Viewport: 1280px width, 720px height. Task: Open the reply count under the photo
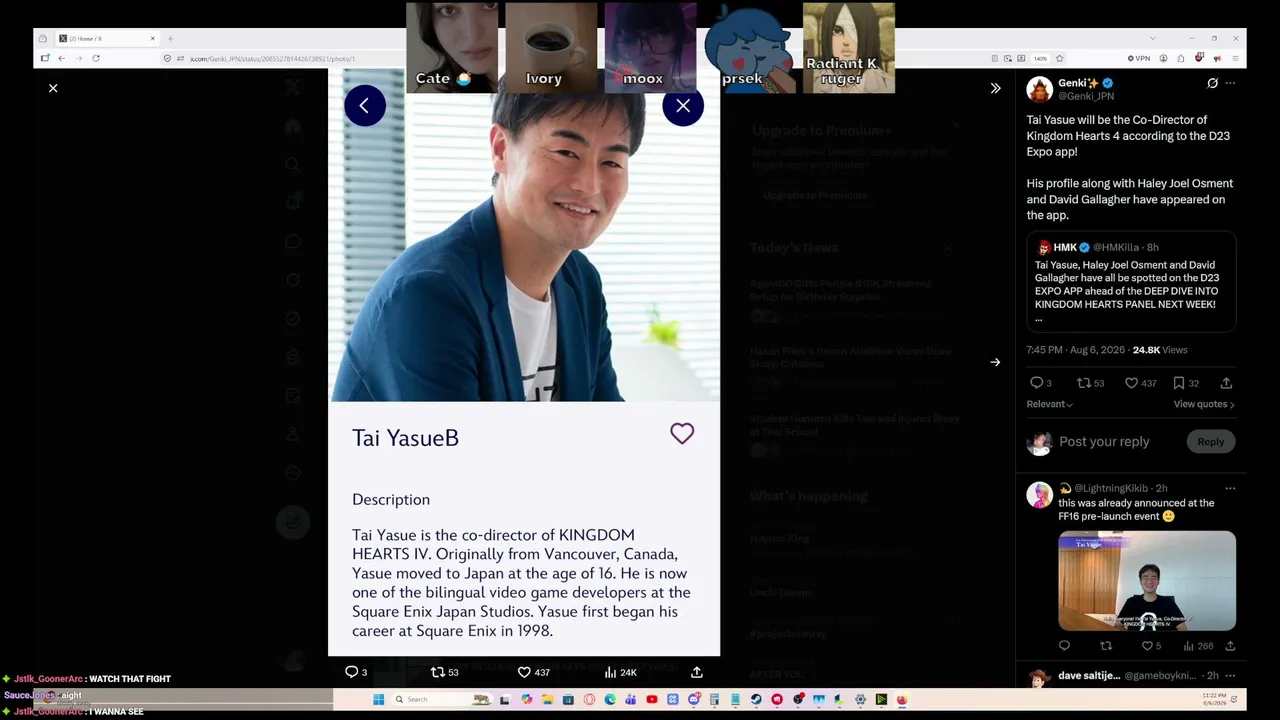coord(356,672)
